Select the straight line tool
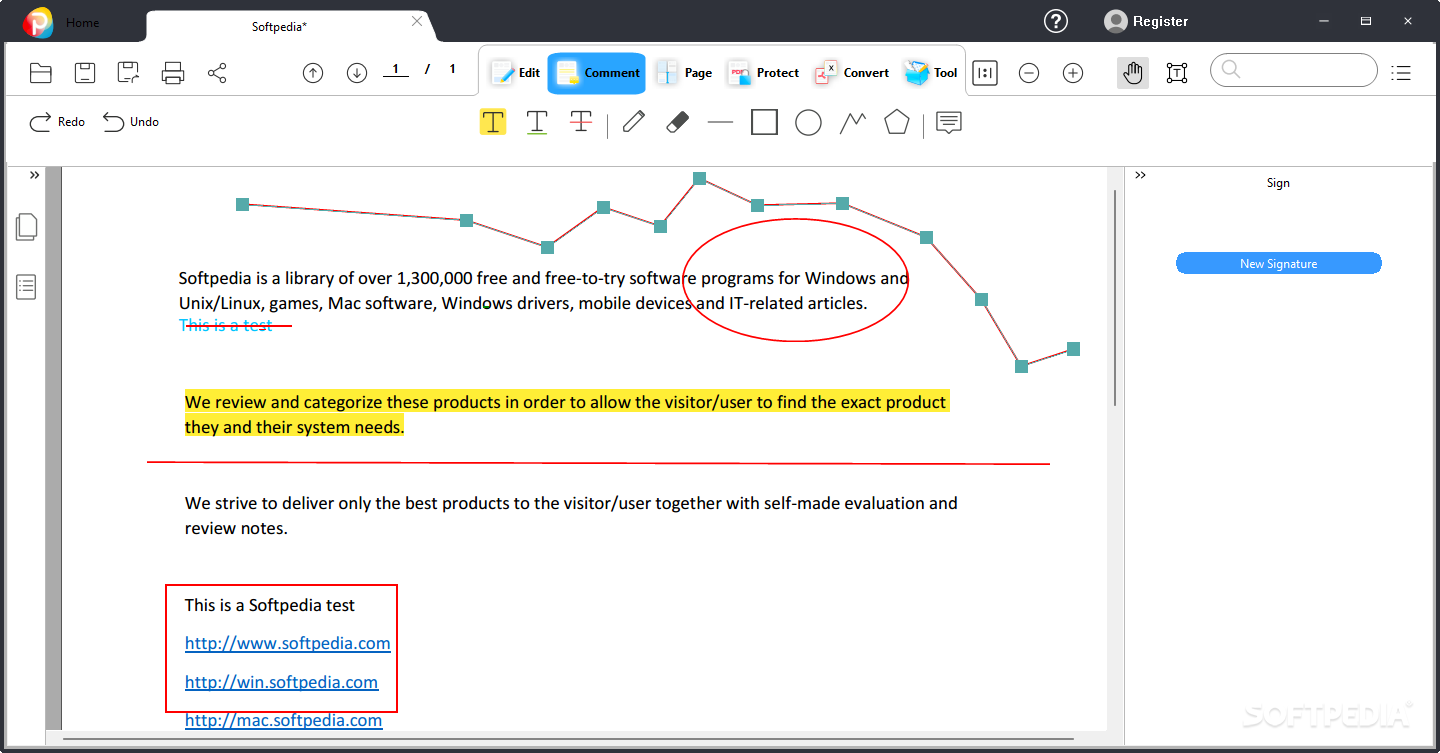The width and height of the screenshot is (1440, 753). (x=720, y=122)
